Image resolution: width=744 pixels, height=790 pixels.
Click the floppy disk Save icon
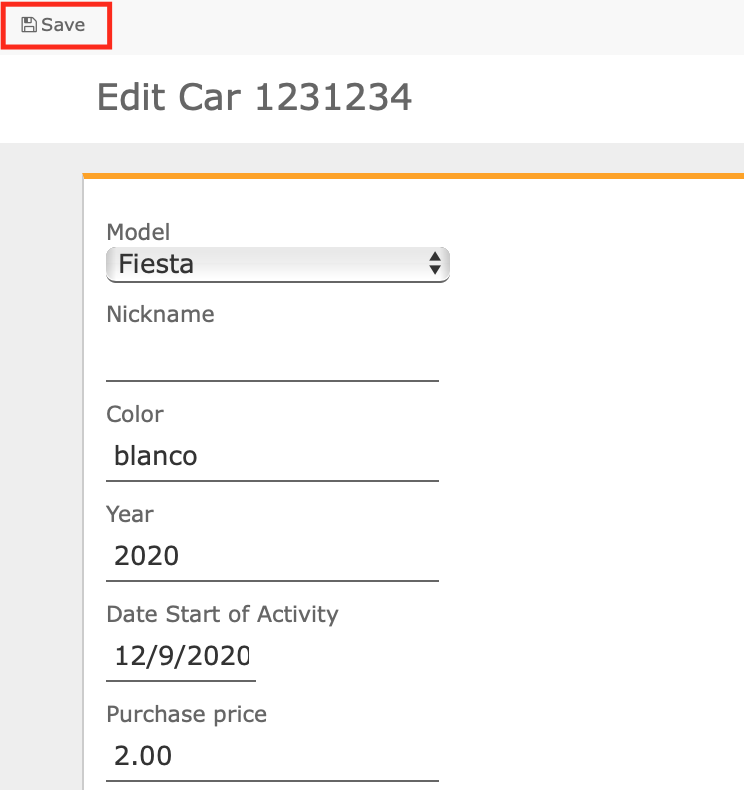point(29,25)
